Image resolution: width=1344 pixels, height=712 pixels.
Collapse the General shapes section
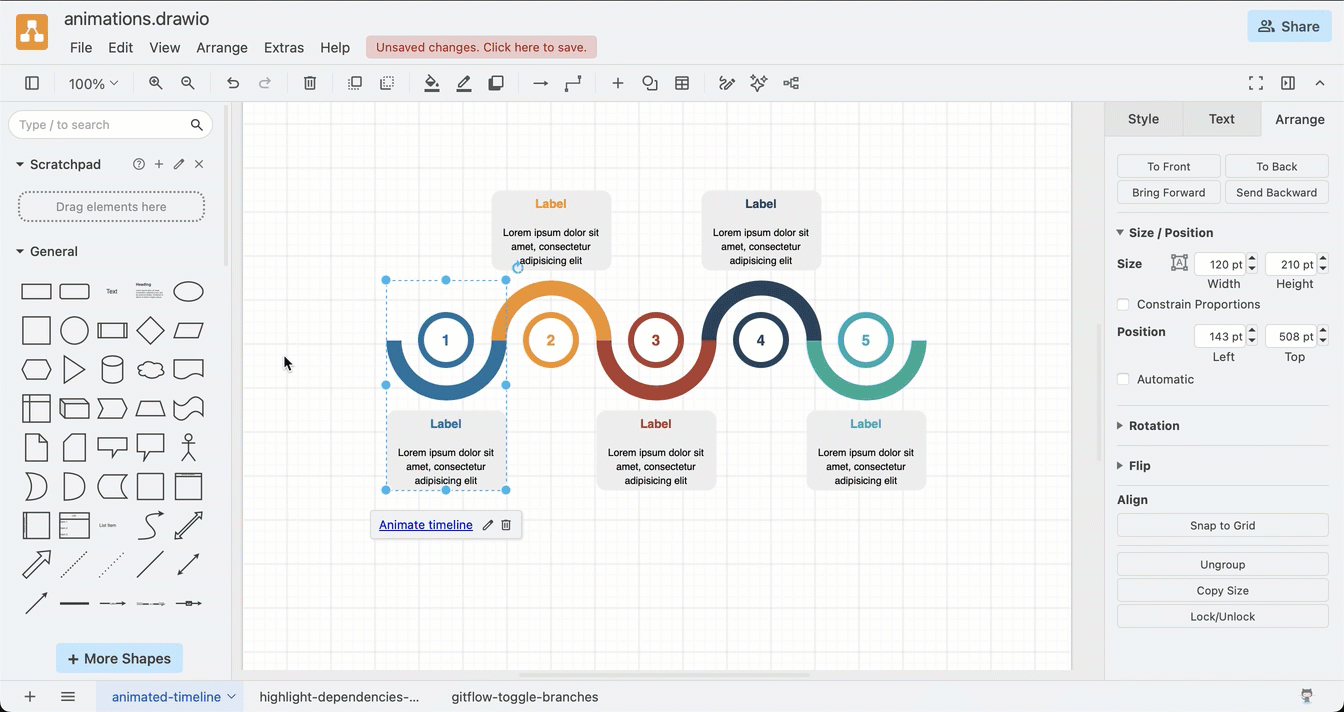20,251
